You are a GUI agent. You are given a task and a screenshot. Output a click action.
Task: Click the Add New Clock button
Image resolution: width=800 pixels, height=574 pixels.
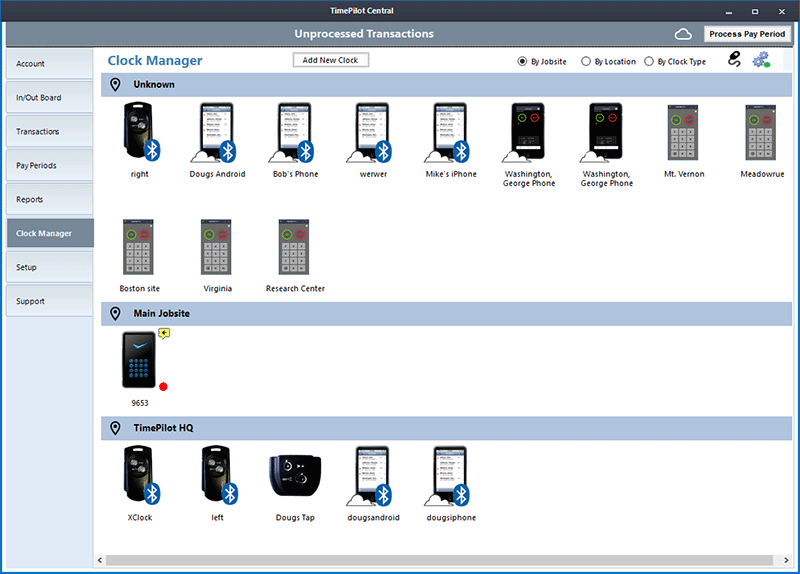tap(331, 60)
